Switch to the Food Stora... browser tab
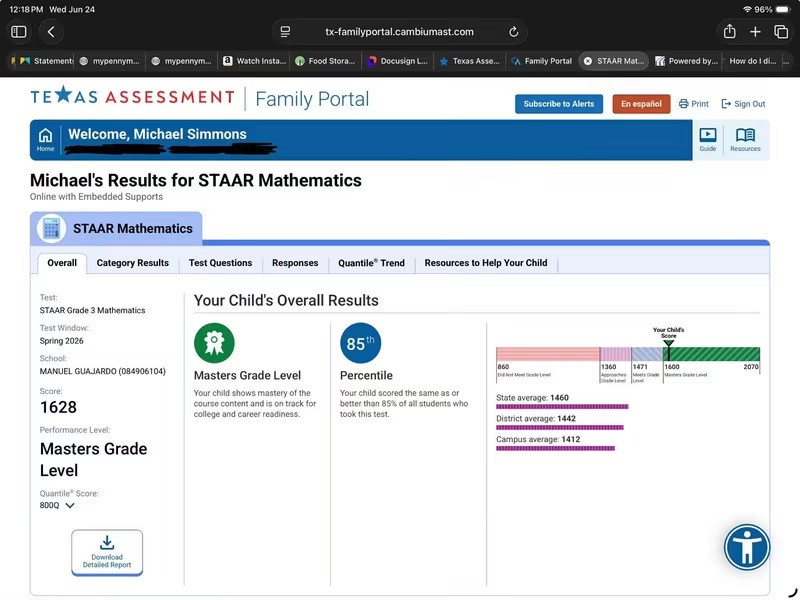Screen dimensions: 800x600 coord(326,61)
